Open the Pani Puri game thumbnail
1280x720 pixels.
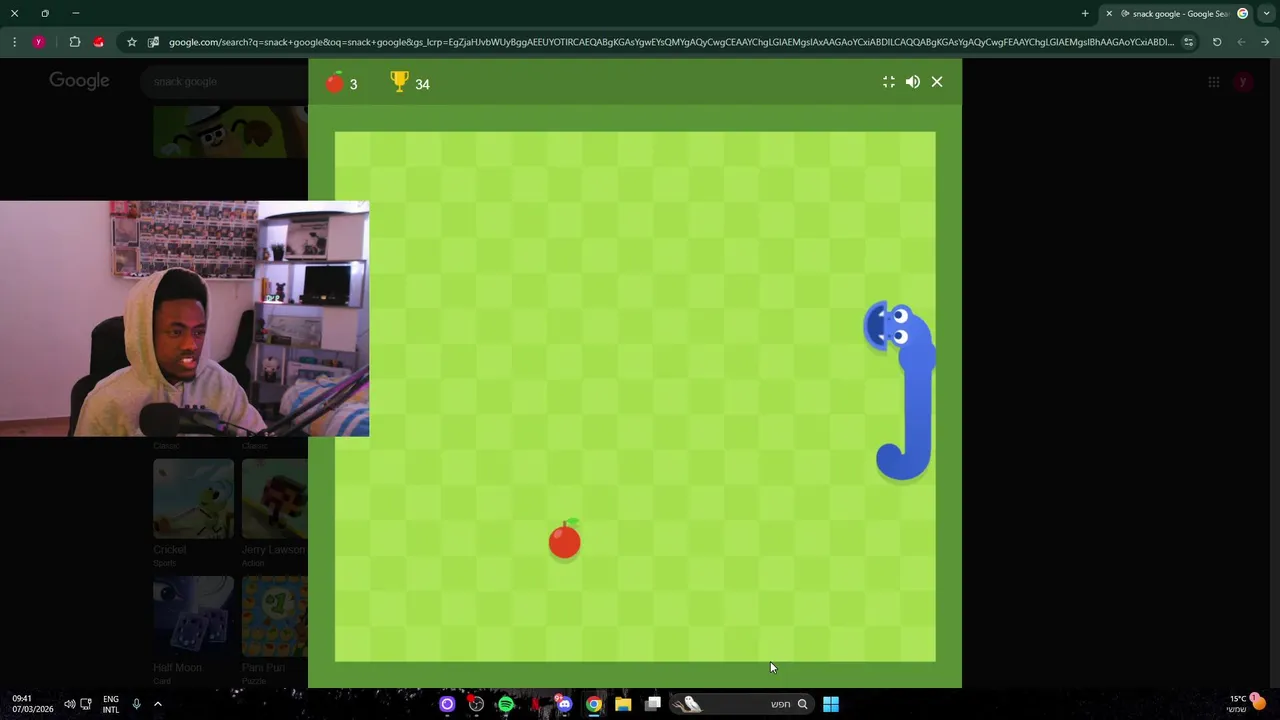[274, 617]
